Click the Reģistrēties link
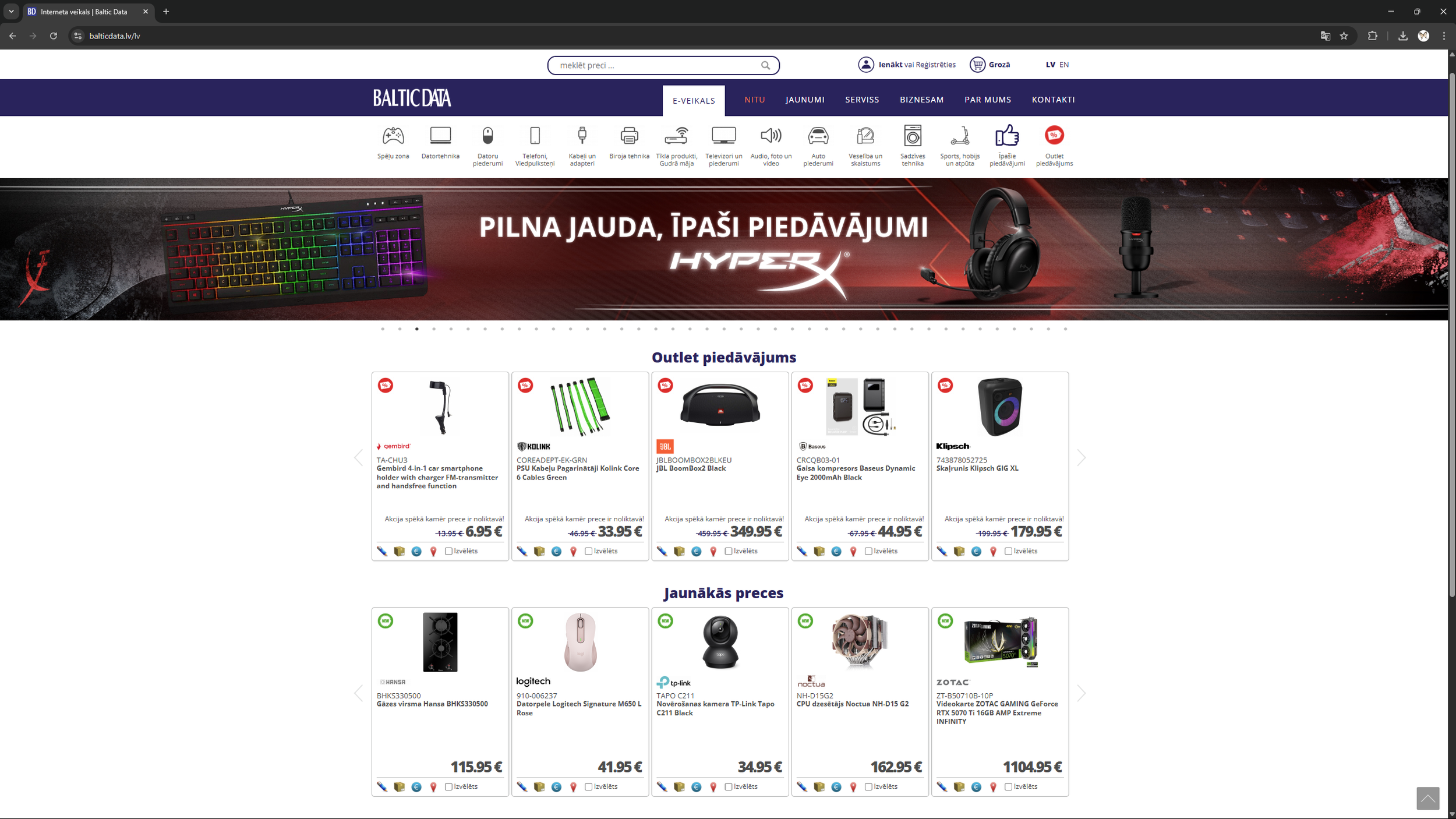1456x819 pixels. [x=936, y=65]
